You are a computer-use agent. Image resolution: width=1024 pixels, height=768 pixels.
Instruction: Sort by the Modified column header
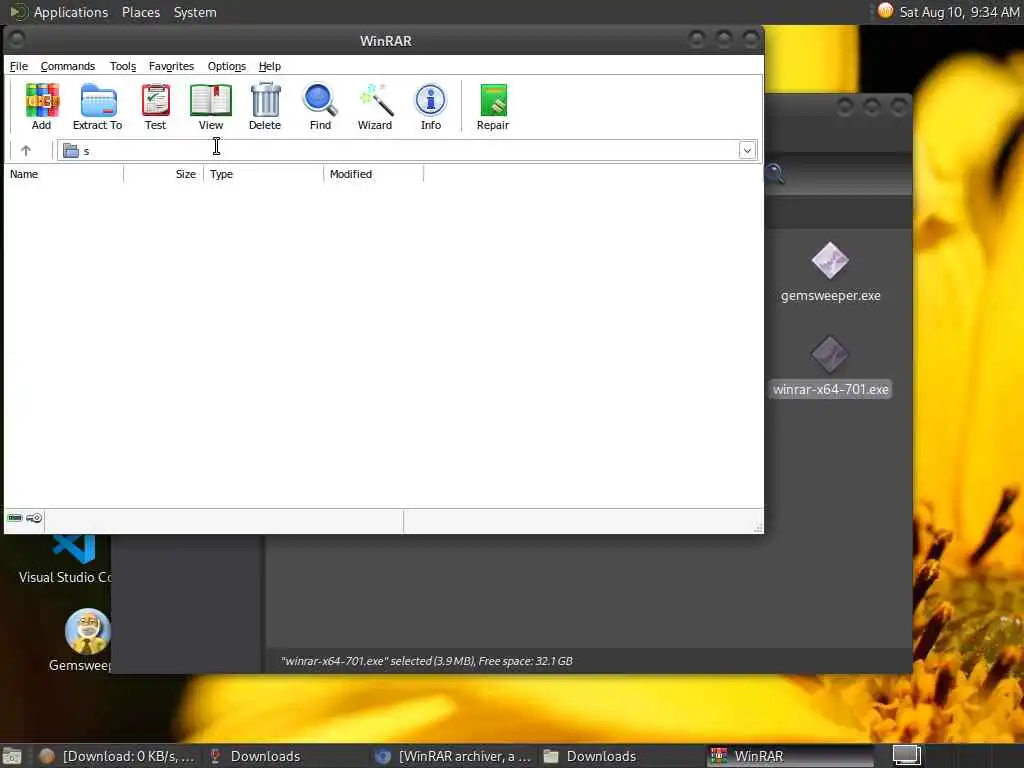click(374, 174)
